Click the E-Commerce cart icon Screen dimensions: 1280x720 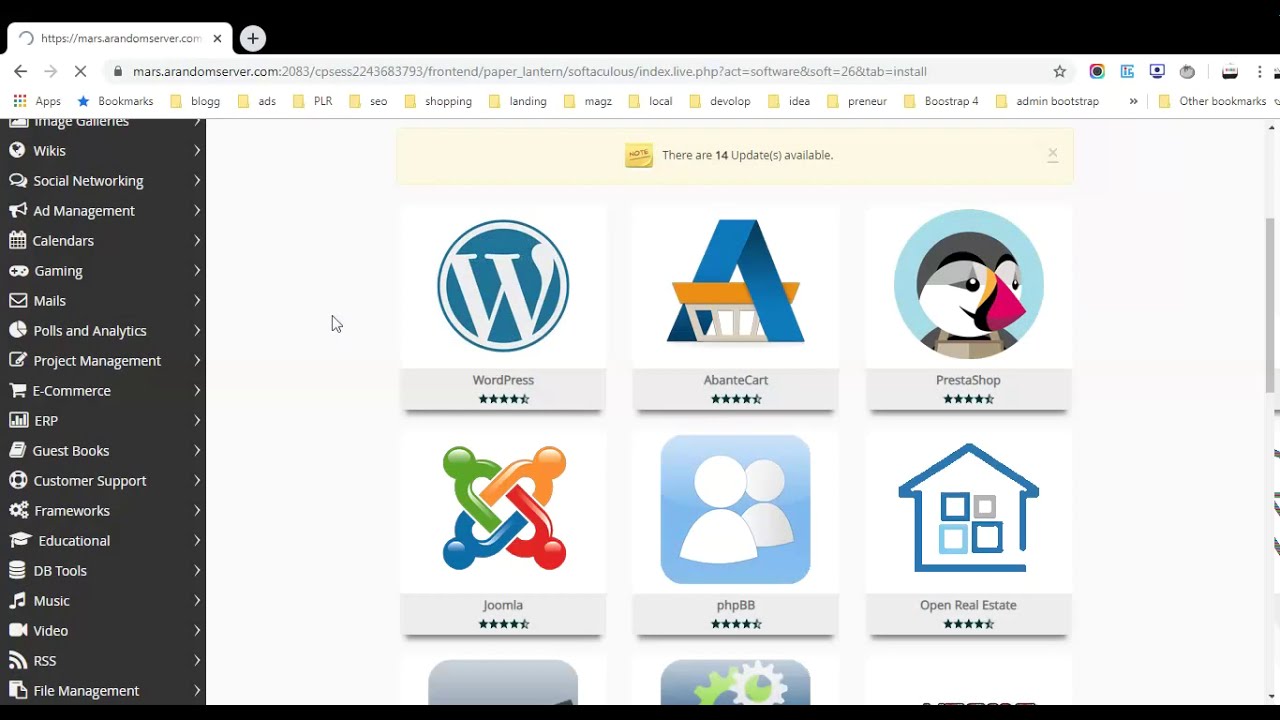(x=16, y=390)
